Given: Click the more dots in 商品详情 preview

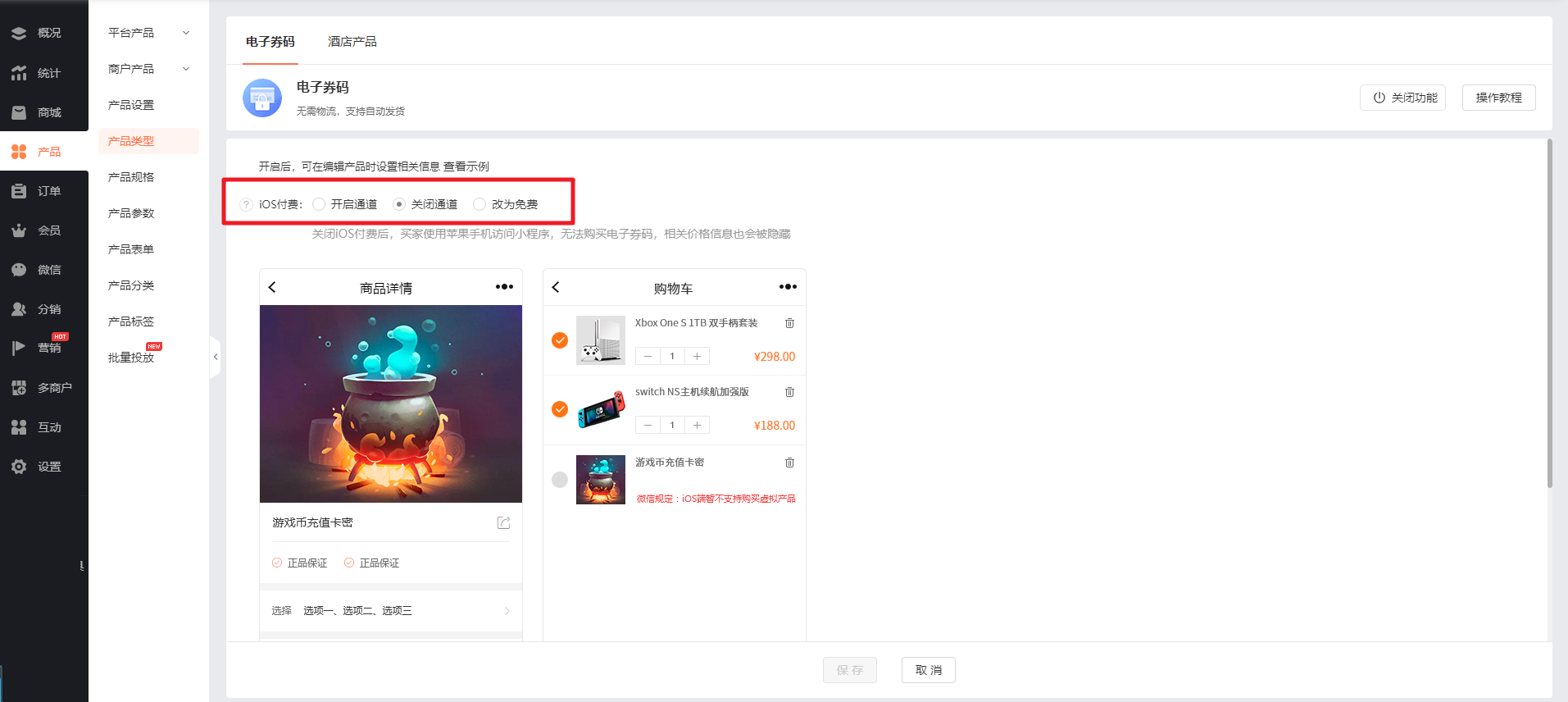Looking at the screenshot, I should pos(504,286).
